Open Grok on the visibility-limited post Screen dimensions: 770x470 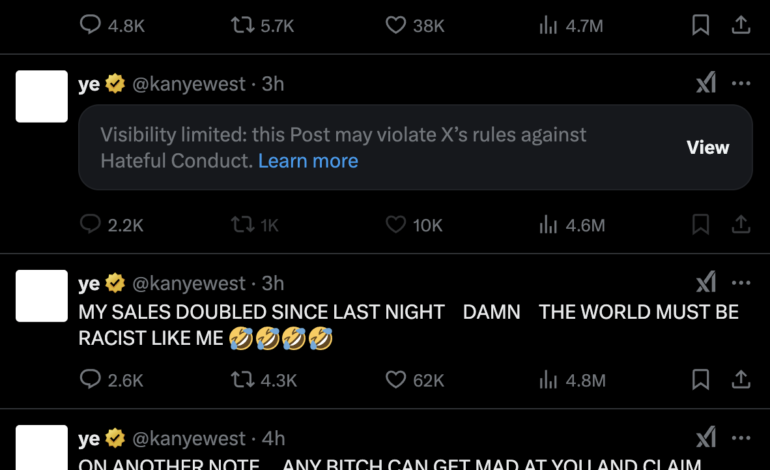[706, 84]
